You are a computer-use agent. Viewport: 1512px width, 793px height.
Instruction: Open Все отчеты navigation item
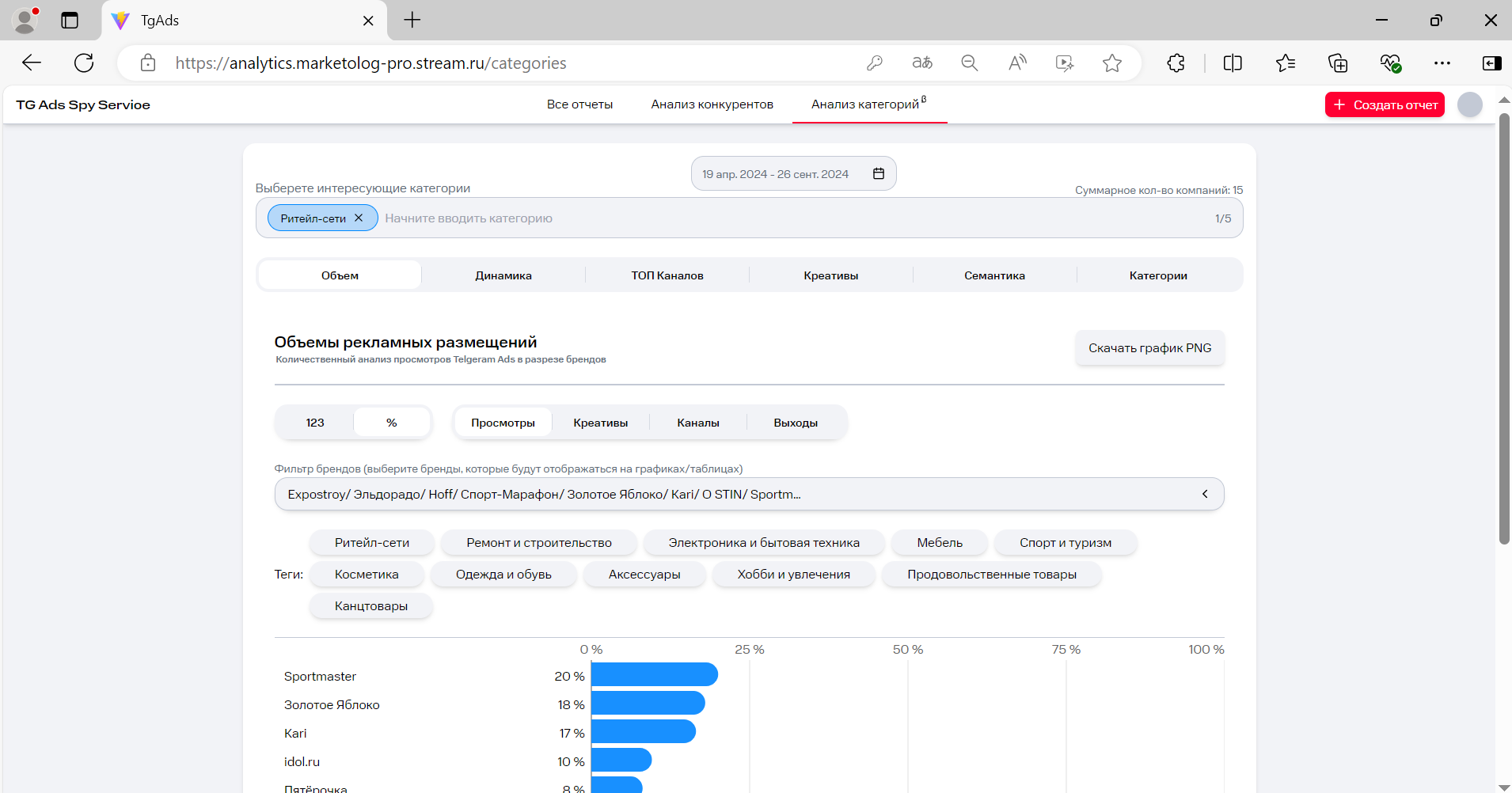[579, 104]
